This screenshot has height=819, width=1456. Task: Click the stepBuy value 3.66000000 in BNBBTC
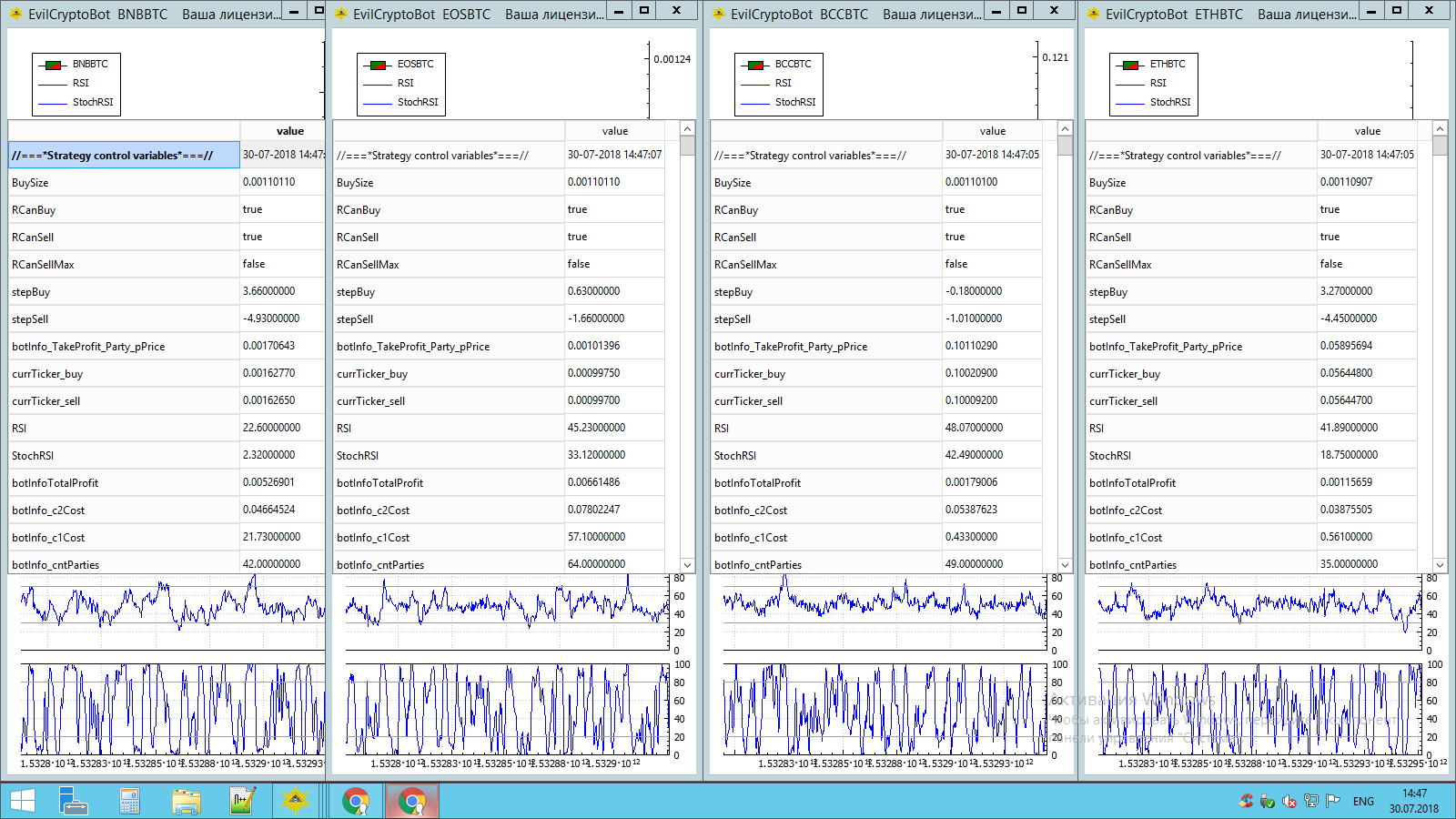[269, 291]
